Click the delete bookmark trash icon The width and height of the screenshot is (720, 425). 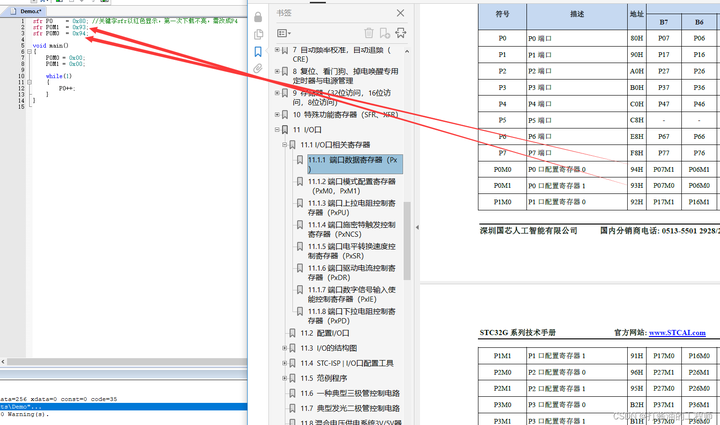point(369,33)
